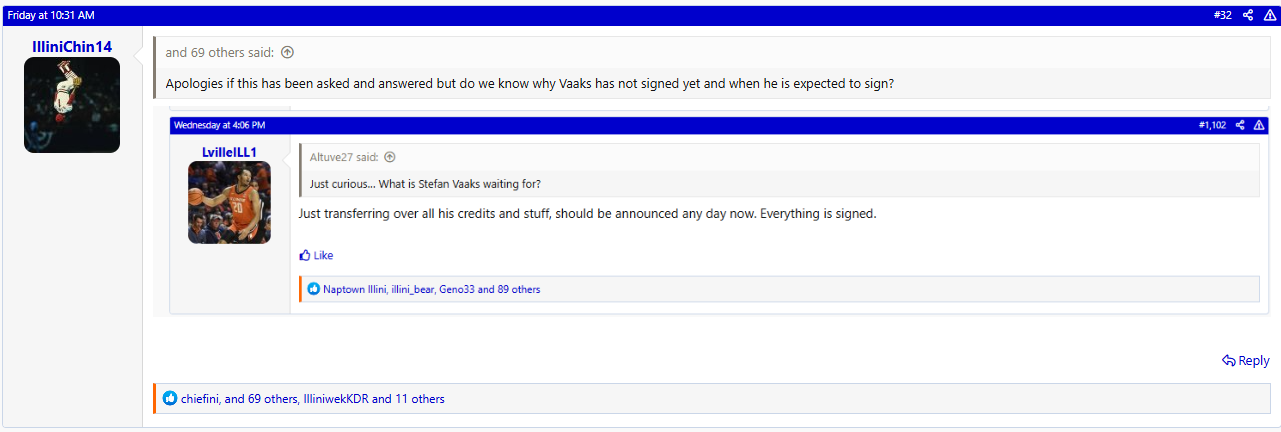Screen dimensions: 1281x432
Task: Open LvilleILL1's profile link
Action: pos(229,151)
